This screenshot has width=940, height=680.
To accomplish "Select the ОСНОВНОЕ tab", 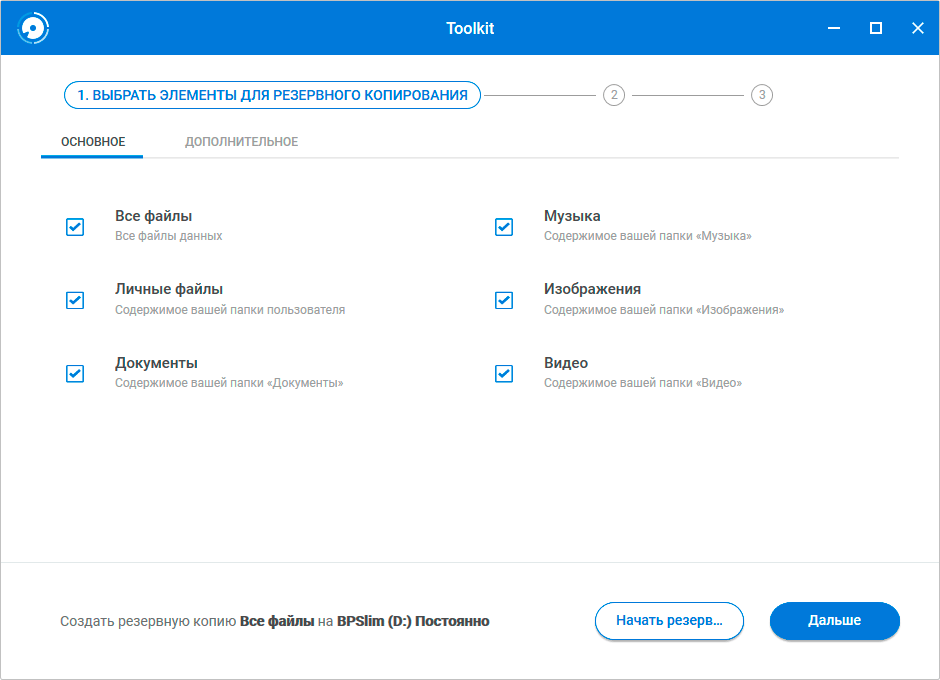I will (x=93, y=142).
